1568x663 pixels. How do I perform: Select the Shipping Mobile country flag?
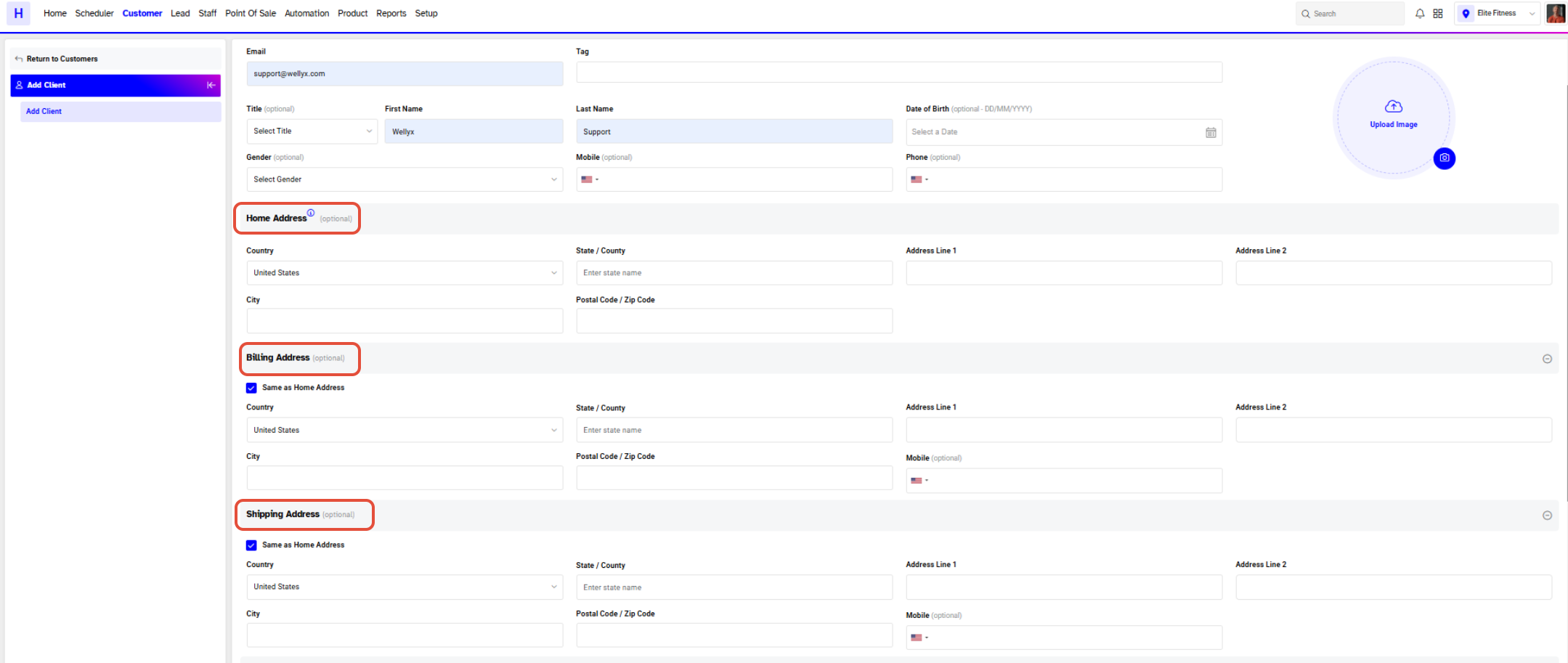click(x=917, y=638)
